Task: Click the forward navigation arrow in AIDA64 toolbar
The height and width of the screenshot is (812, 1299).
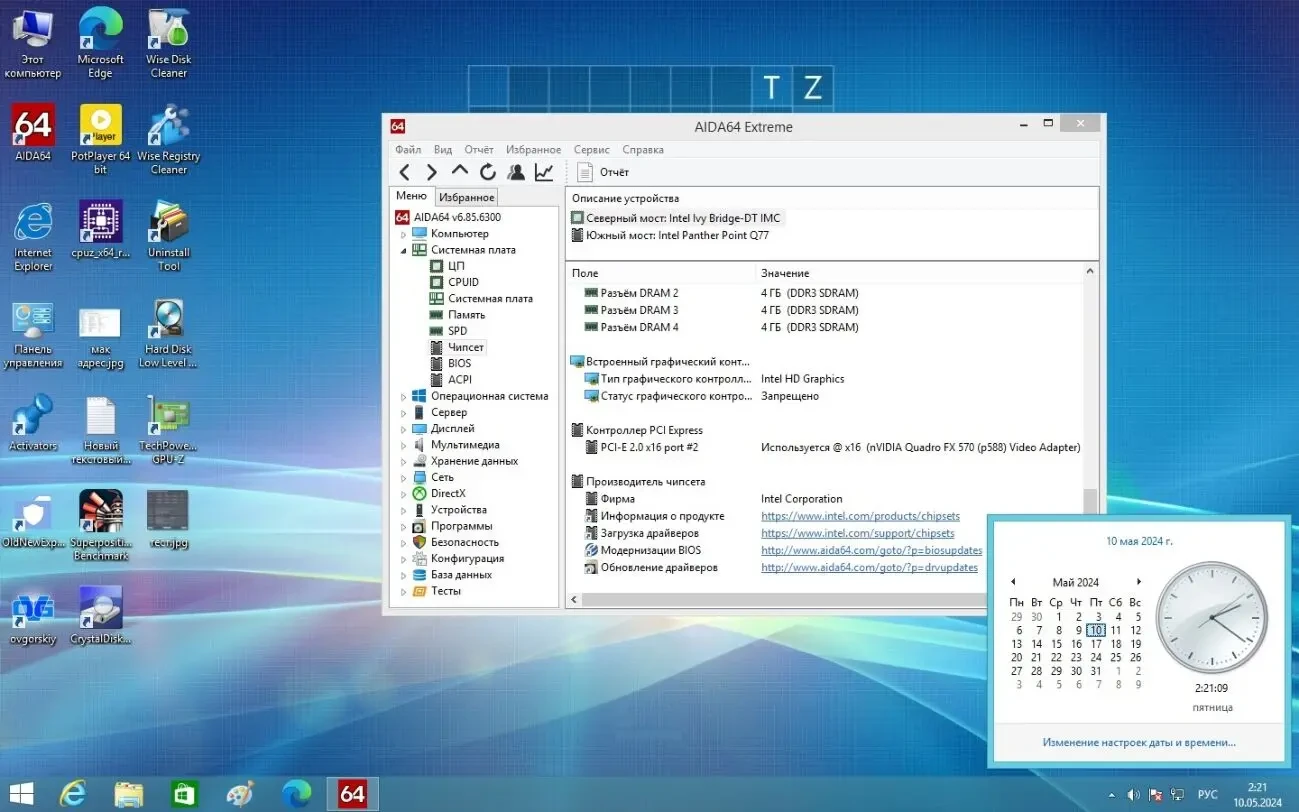Action: (x=432, y=171)
